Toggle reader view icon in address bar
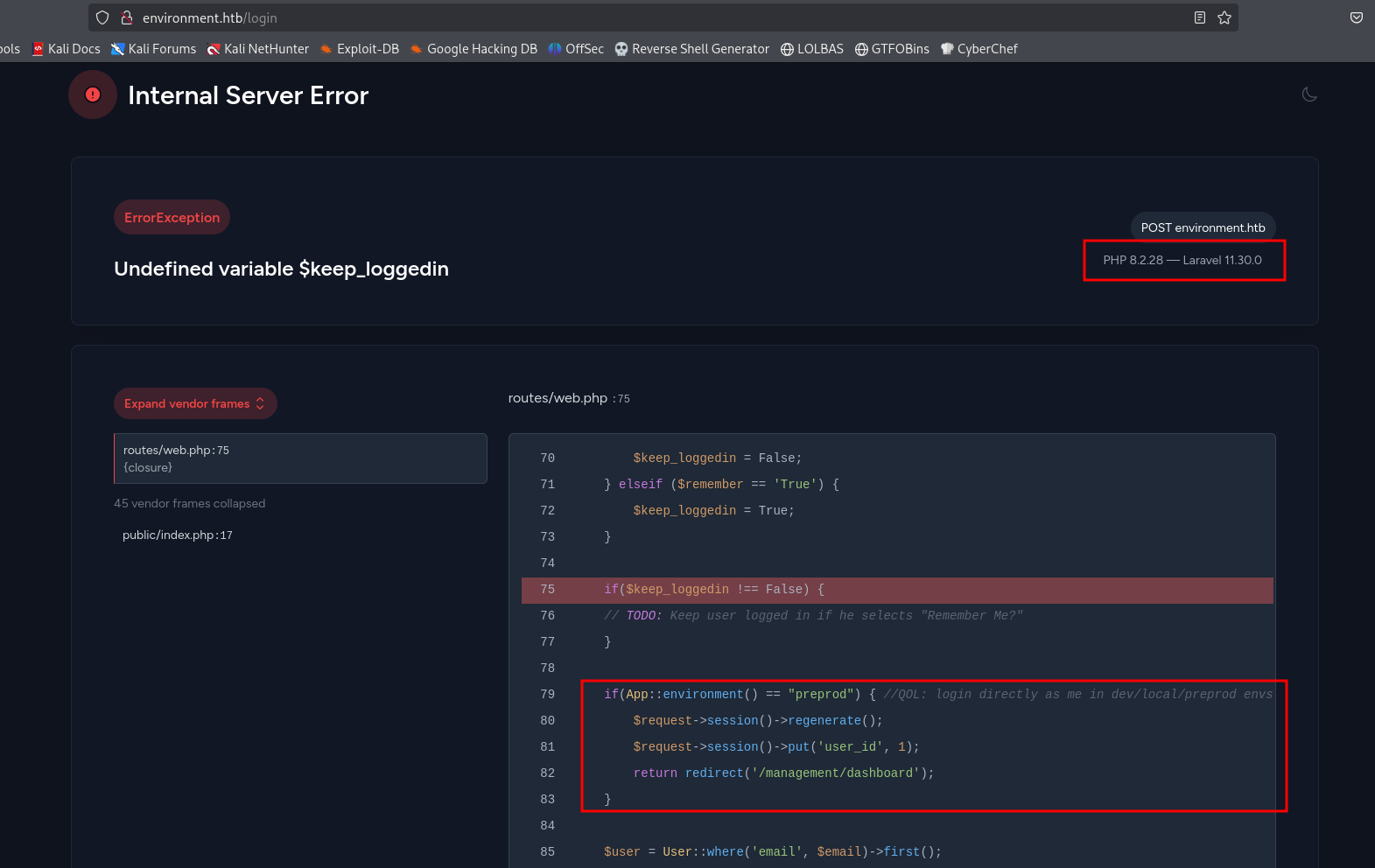 1199,17
